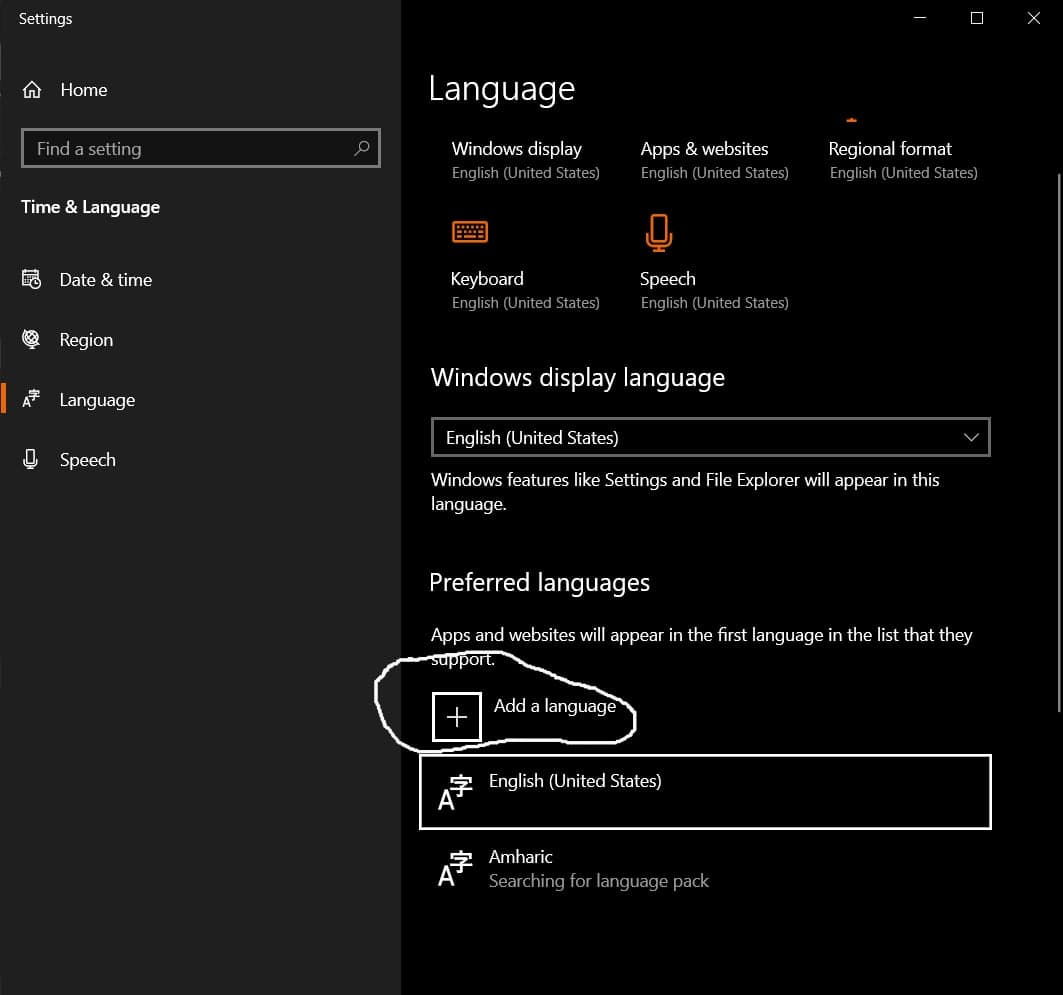The height and width of the screenshot is (995, 1063).
Task: Click the Region globe icon
Action: pos(31,339)
